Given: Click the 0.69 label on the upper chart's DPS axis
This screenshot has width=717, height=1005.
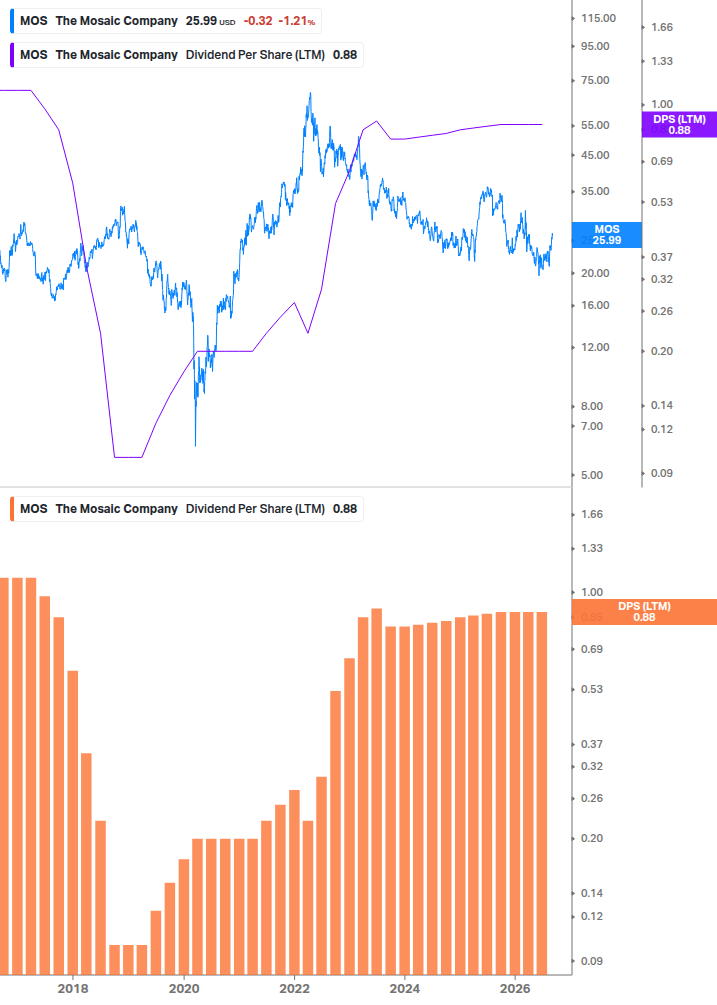Looking at the screenshot, I should 662,161.
